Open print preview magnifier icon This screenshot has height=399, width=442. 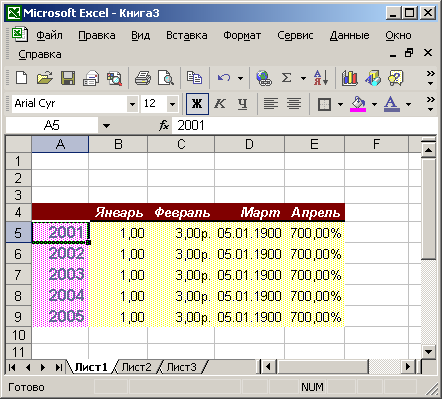click(x=166, y=78)
